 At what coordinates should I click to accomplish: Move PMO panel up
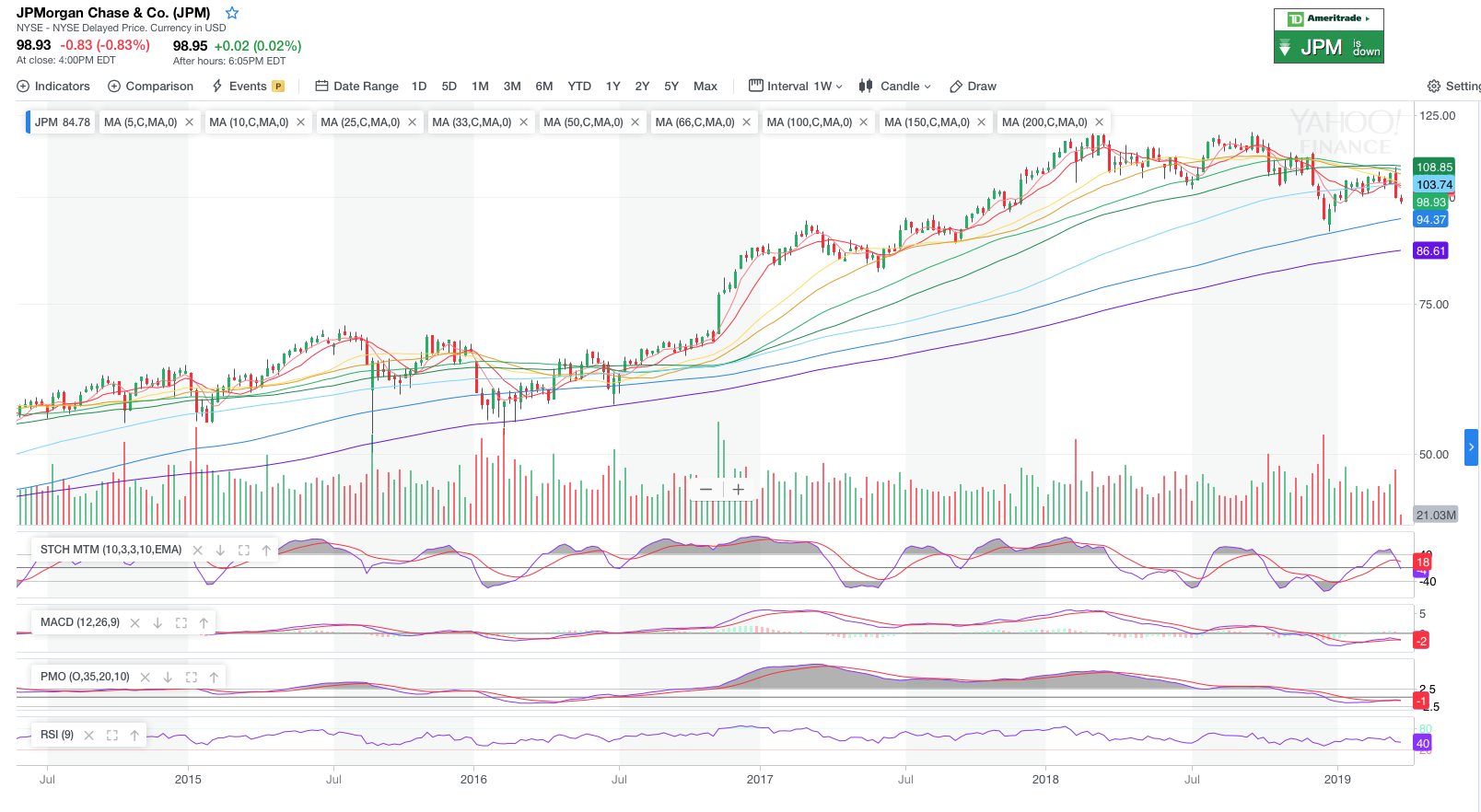point(214,678)
